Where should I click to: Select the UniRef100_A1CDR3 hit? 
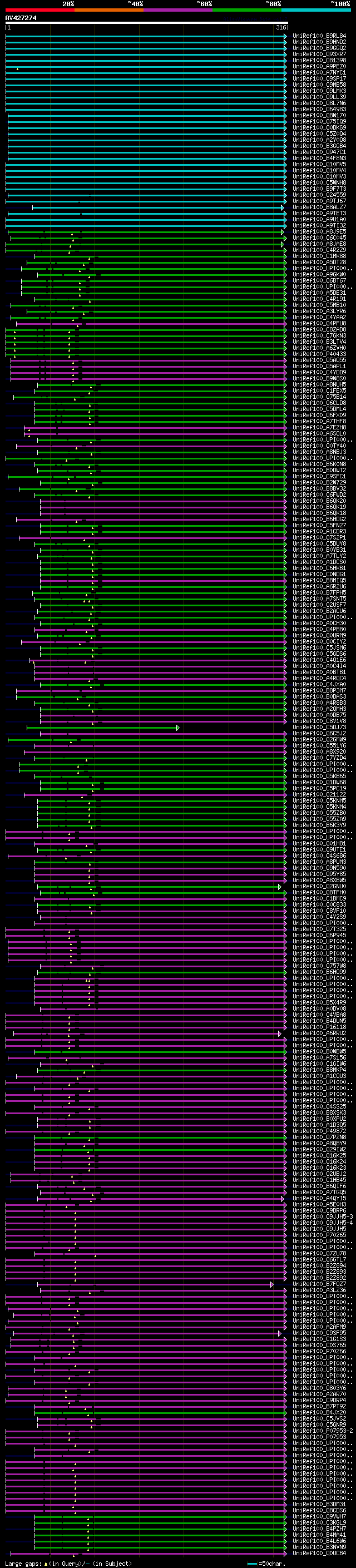tap(319, 531)
